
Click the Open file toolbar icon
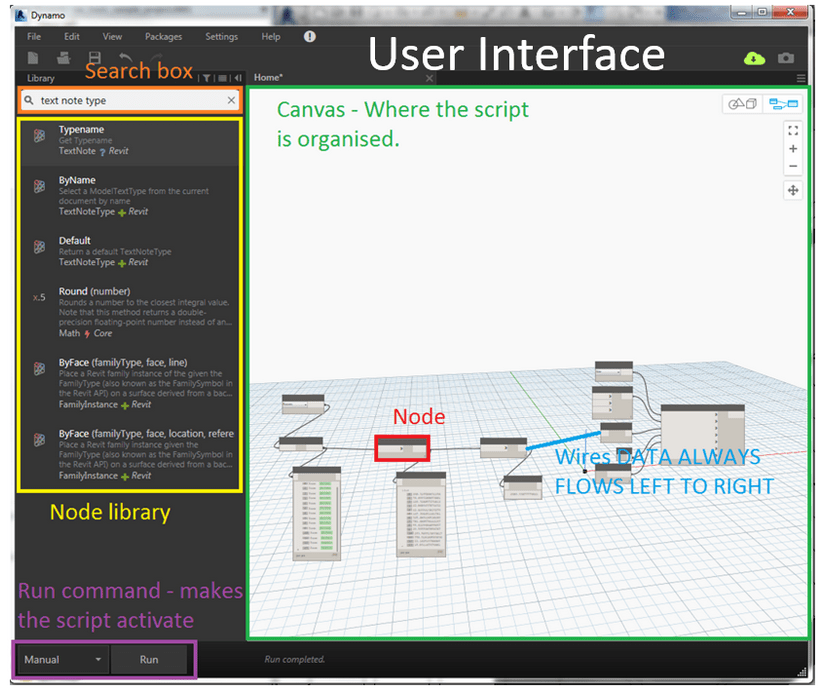click(x=63, y=59)
